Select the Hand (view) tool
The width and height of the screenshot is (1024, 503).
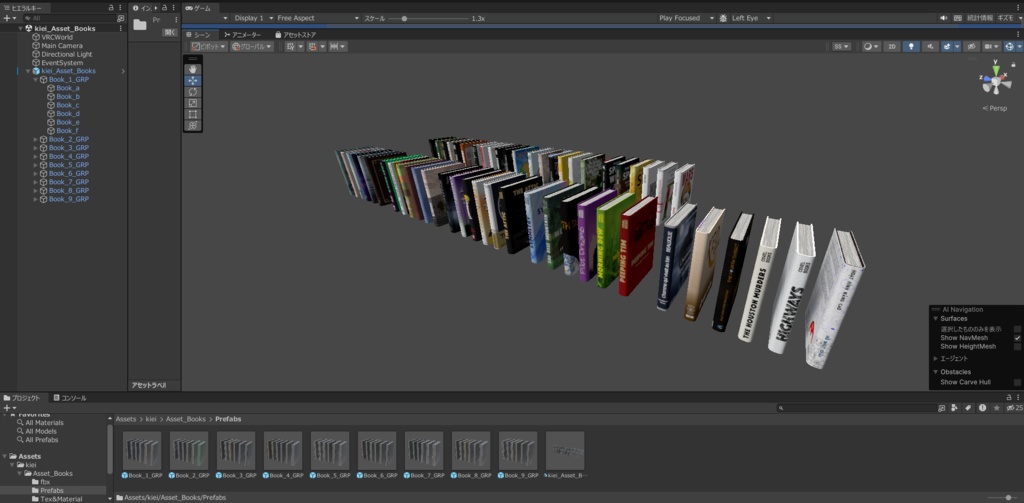click(x=193, y=69)
